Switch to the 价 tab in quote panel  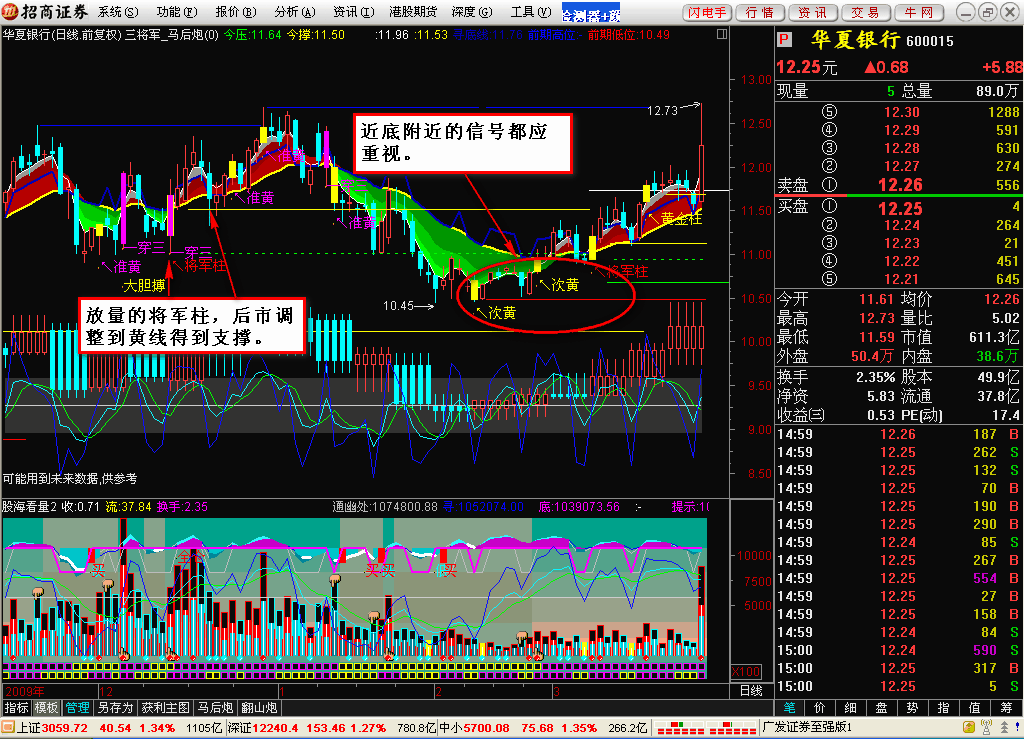[820, 708]
